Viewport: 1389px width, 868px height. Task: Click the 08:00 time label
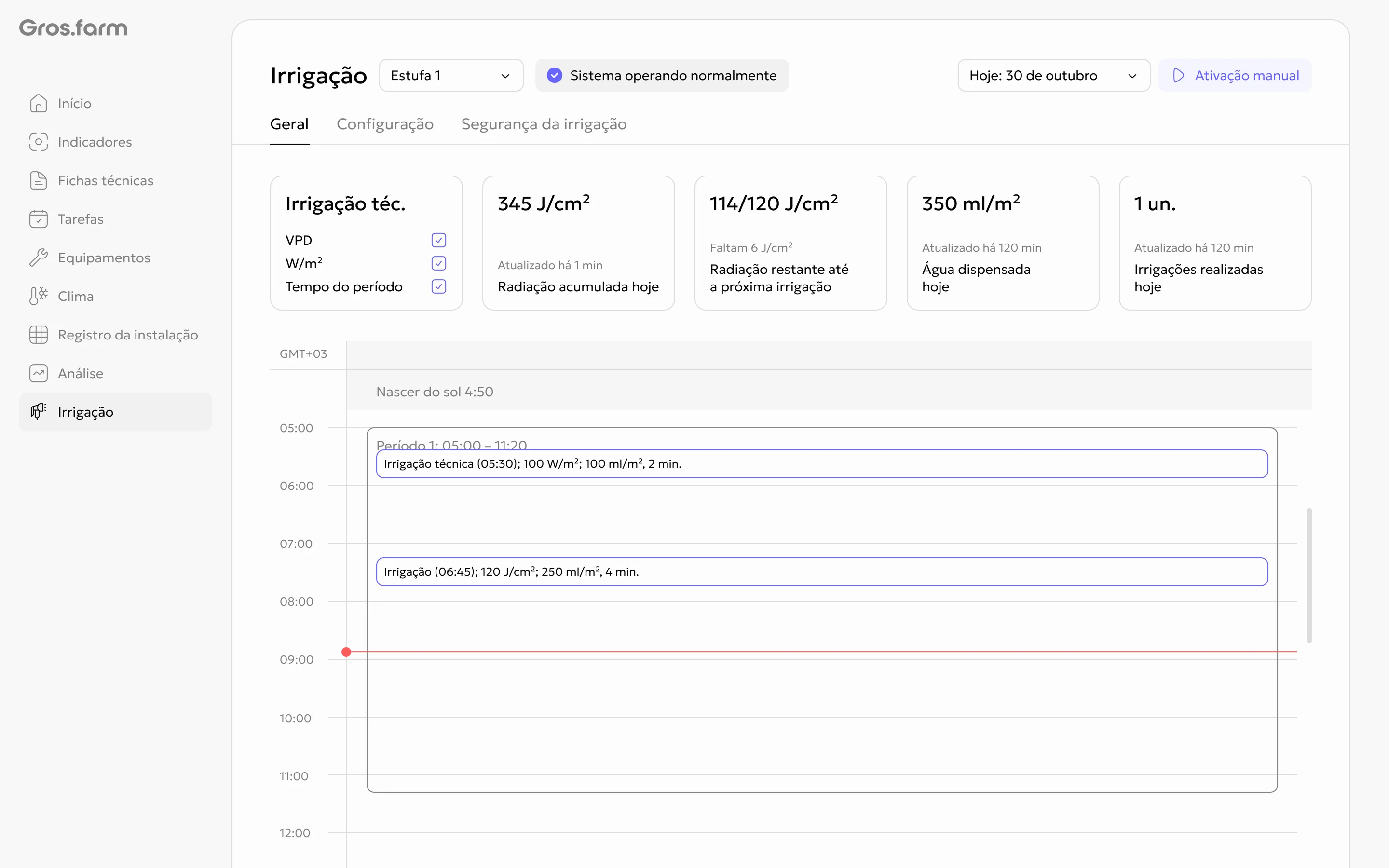coord(296,602)
